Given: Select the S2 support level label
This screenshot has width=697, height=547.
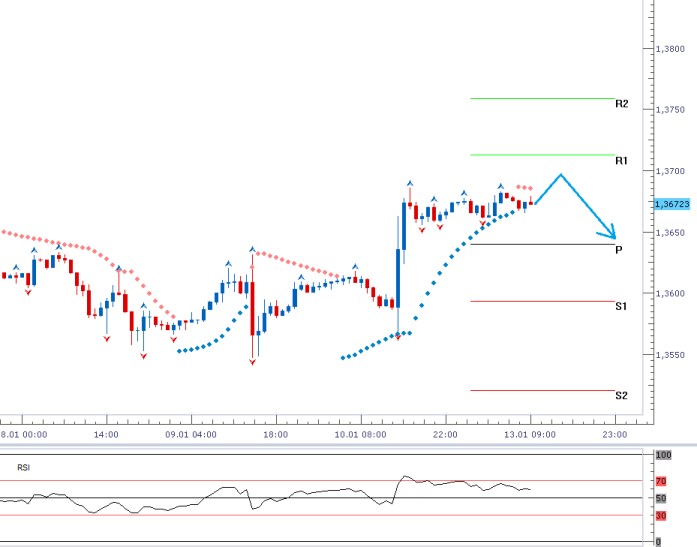Looking at the screenshot, I should point(621,395).
